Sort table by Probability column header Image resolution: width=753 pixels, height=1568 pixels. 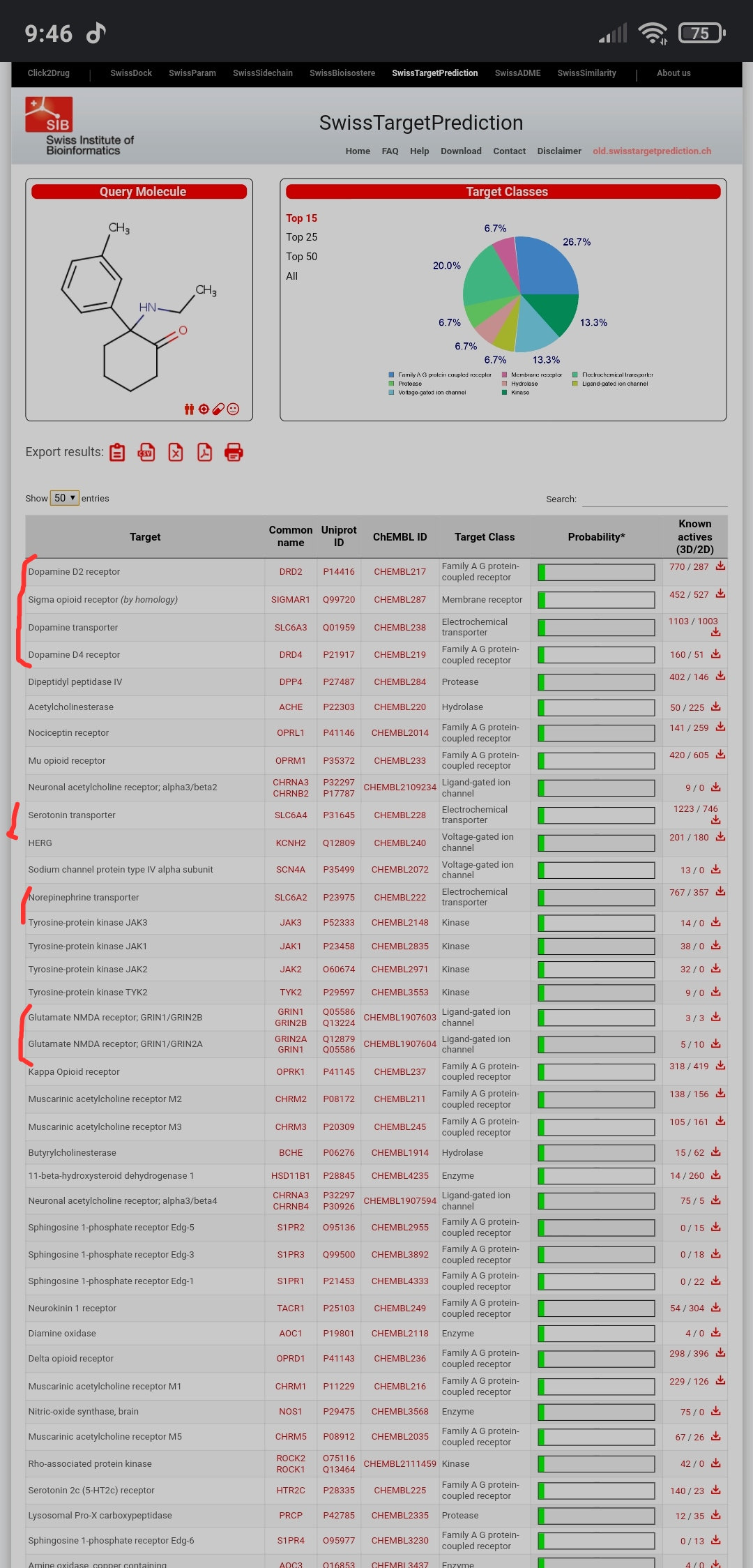[x=596, y=537]
